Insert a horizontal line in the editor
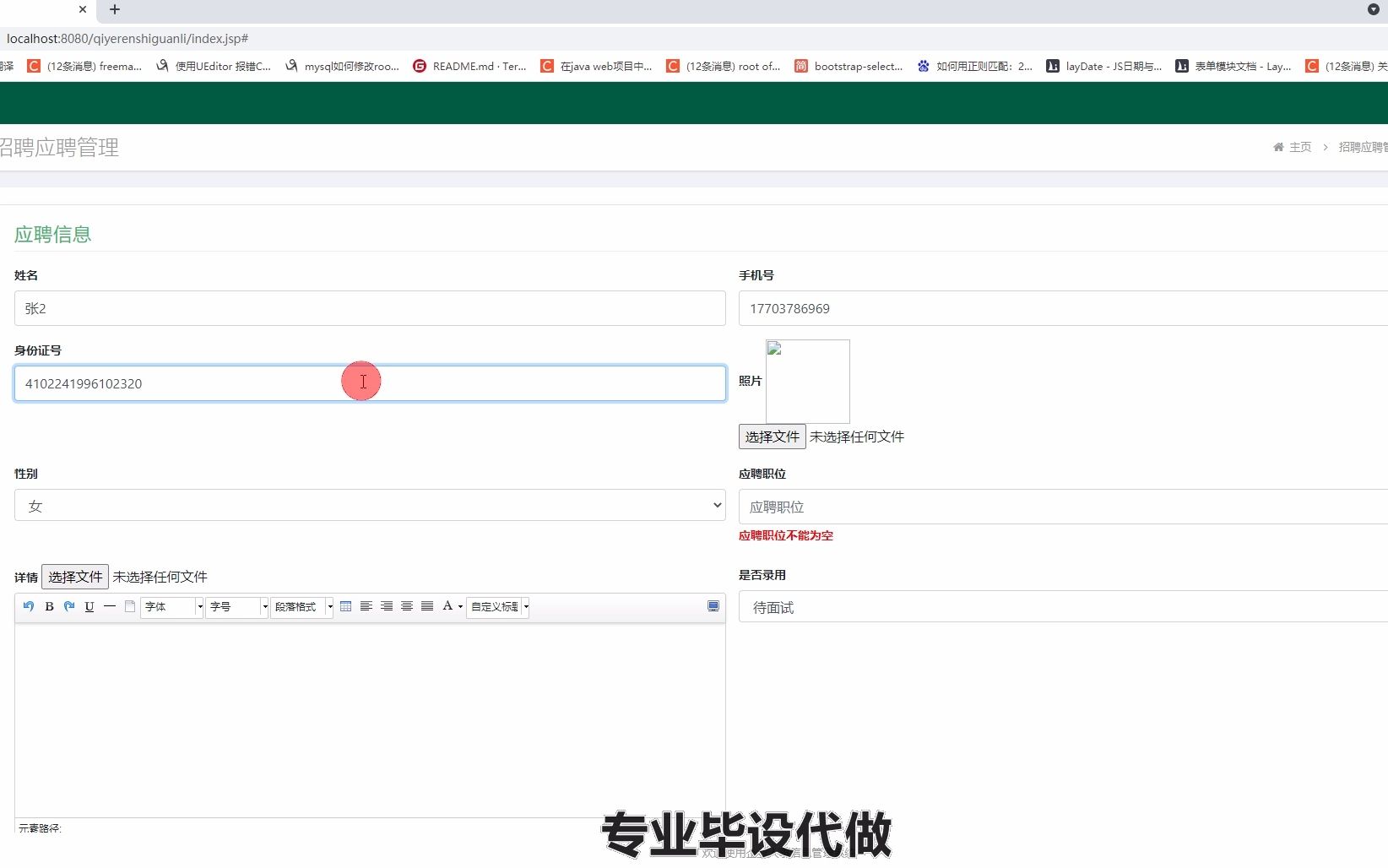This screenshot has height=868, width=1388. point(109,606)
